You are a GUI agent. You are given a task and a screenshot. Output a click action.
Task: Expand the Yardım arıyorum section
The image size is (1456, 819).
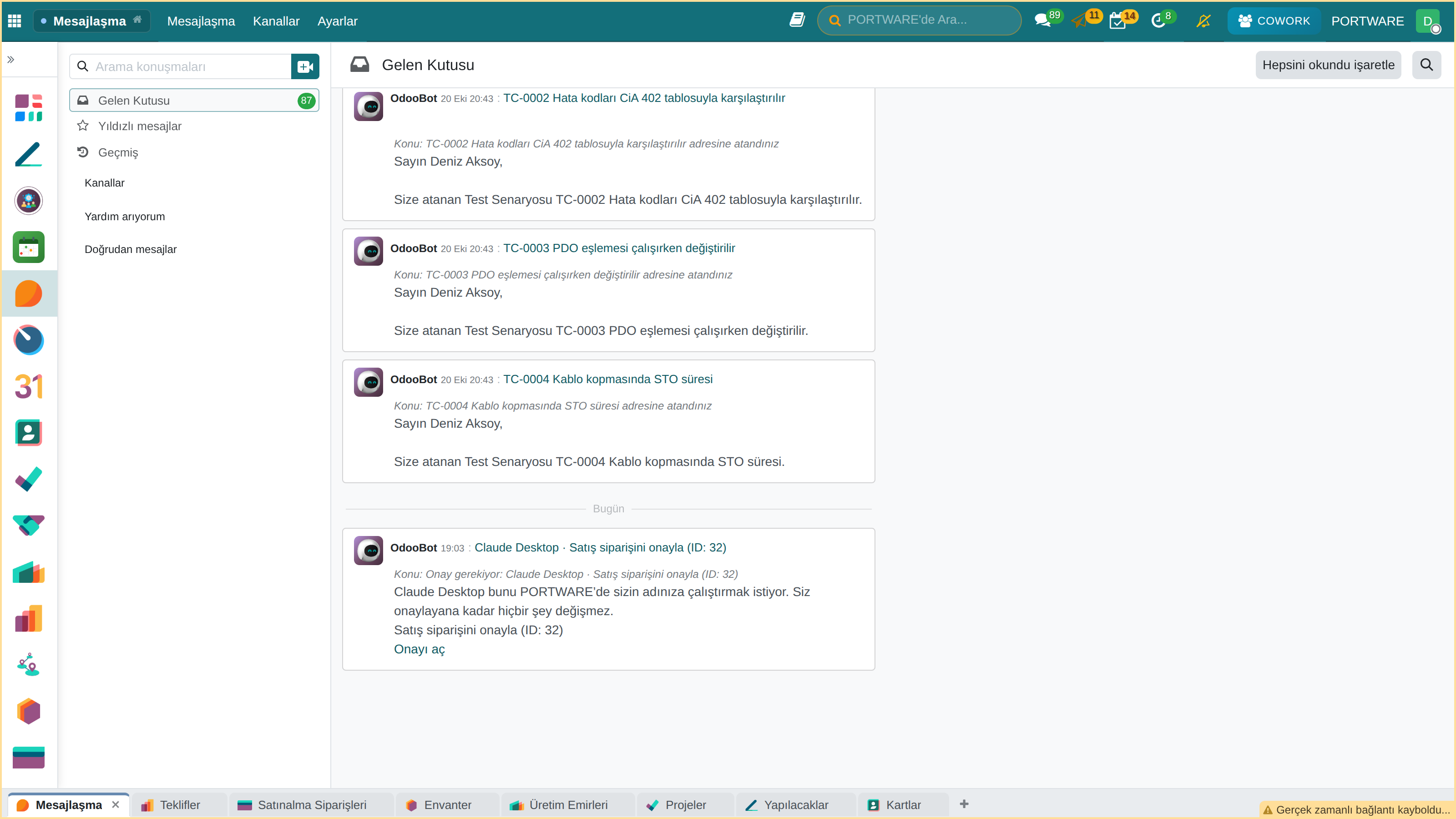[x=125, y=217]
